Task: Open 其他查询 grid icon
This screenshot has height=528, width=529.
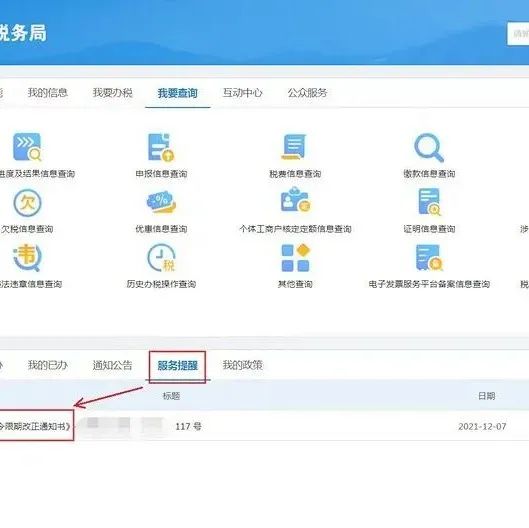Action: coord(296,258)
